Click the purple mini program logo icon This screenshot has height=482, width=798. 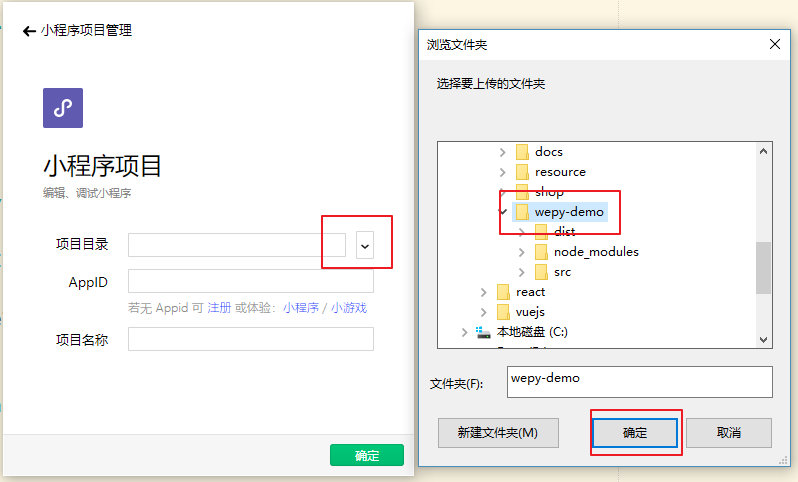pos(62,108)
